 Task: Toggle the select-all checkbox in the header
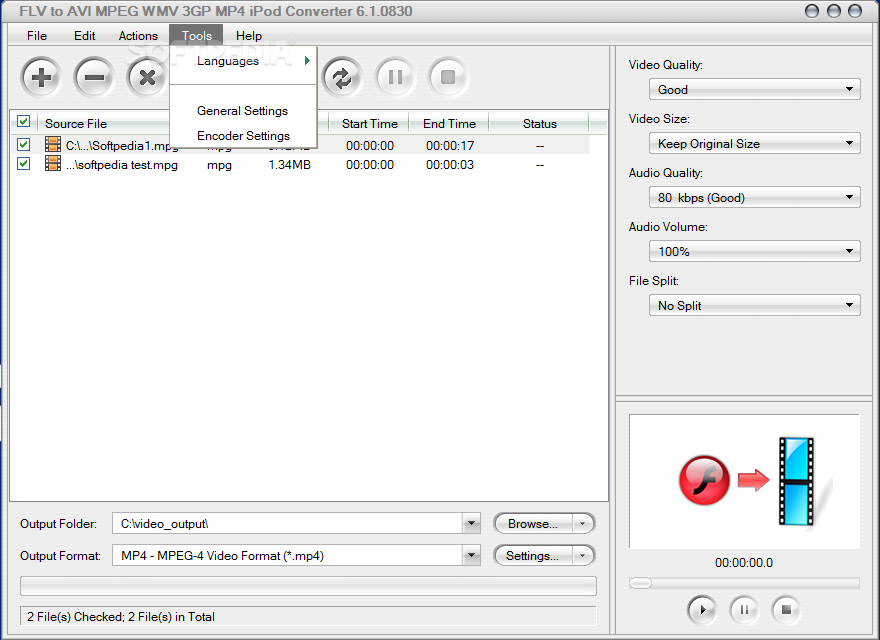(x=23, y=121)
